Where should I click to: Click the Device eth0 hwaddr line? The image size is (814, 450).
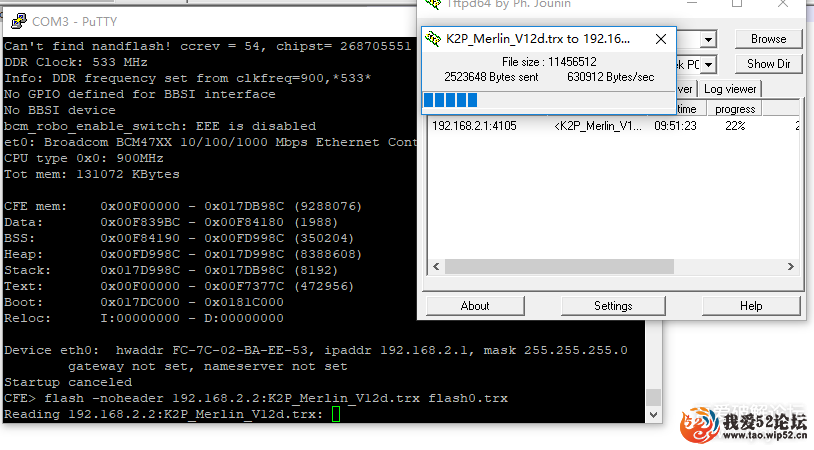[x=316, y=350]
